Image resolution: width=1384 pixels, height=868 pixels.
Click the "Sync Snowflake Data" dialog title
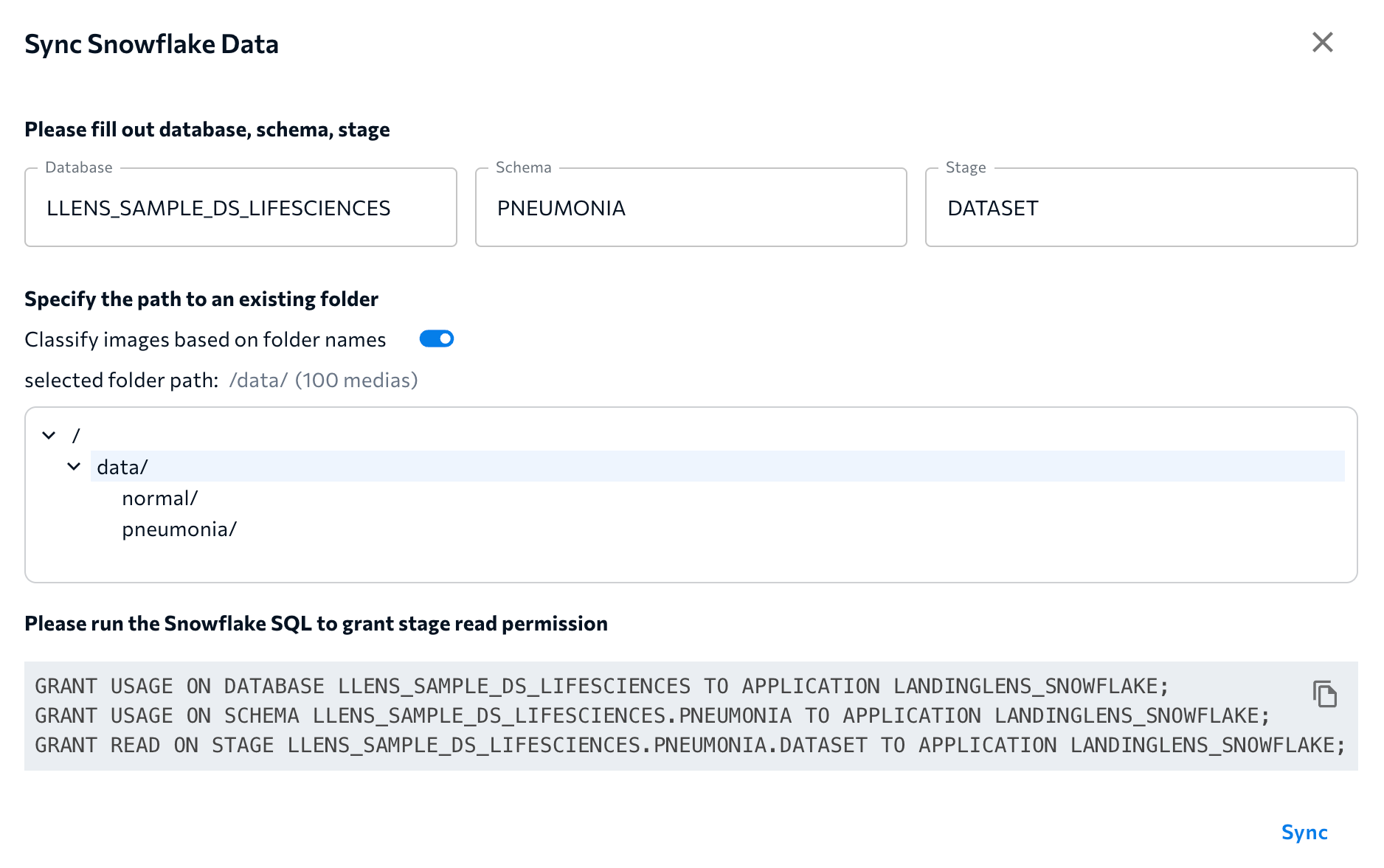click(x=151, y=44)
